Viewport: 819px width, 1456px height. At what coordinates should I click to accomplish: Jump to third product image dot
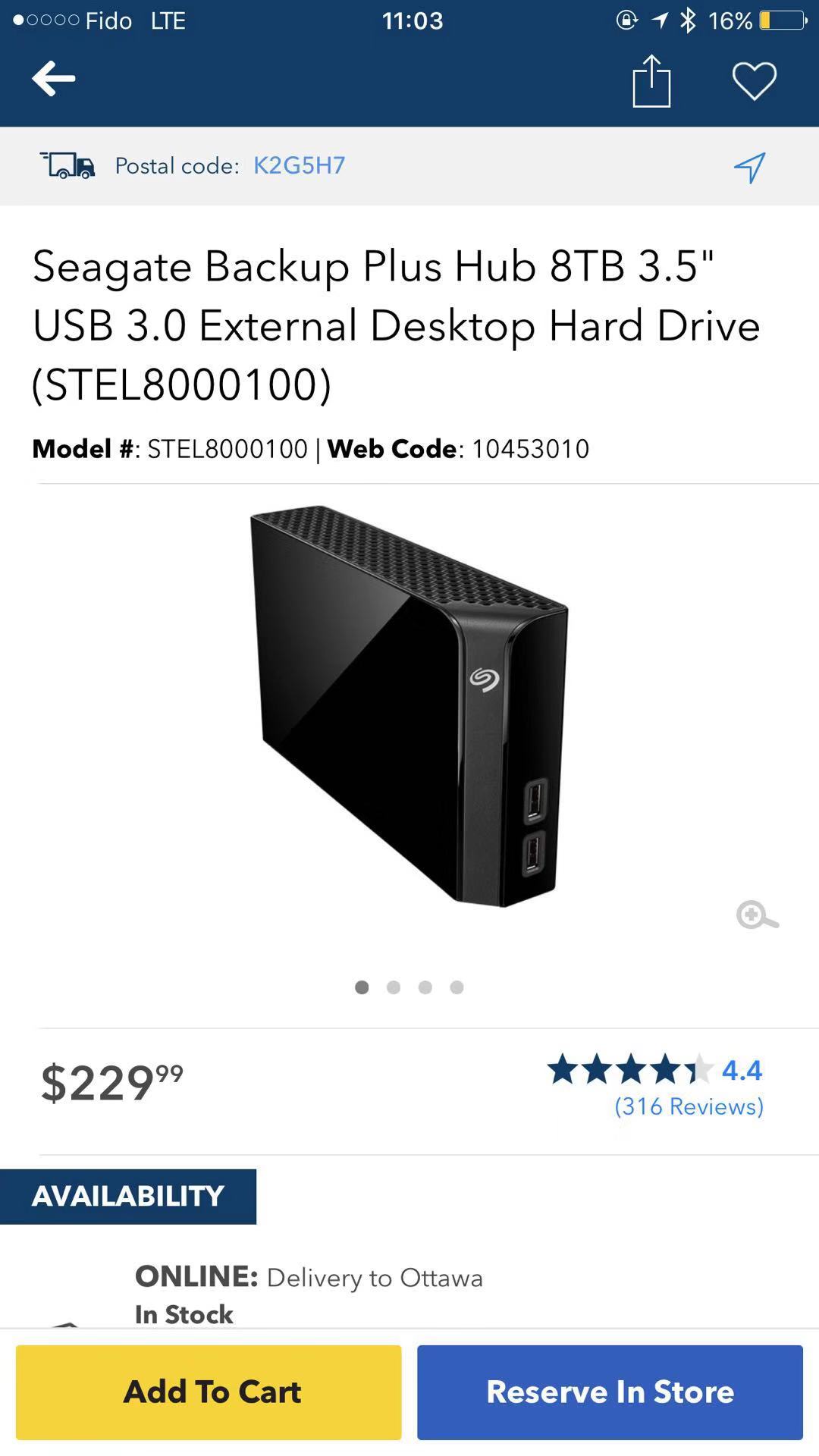tap(425, 987)
